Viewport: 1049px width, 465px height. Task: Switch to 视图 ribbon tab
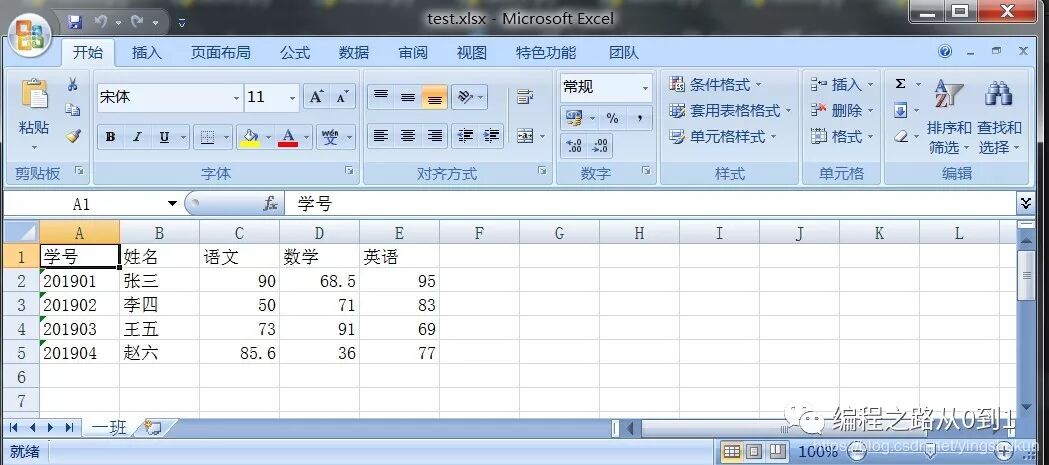pyautogui.click(x=472, y=52)
